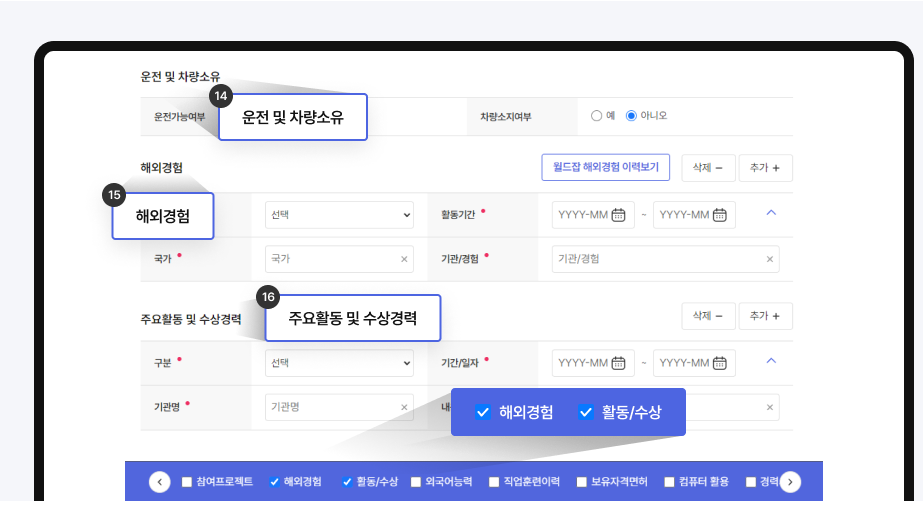This screenshot has height=518, width=923.
Task: Focus the 기관/경험 input field
Action: click(665, 259)
